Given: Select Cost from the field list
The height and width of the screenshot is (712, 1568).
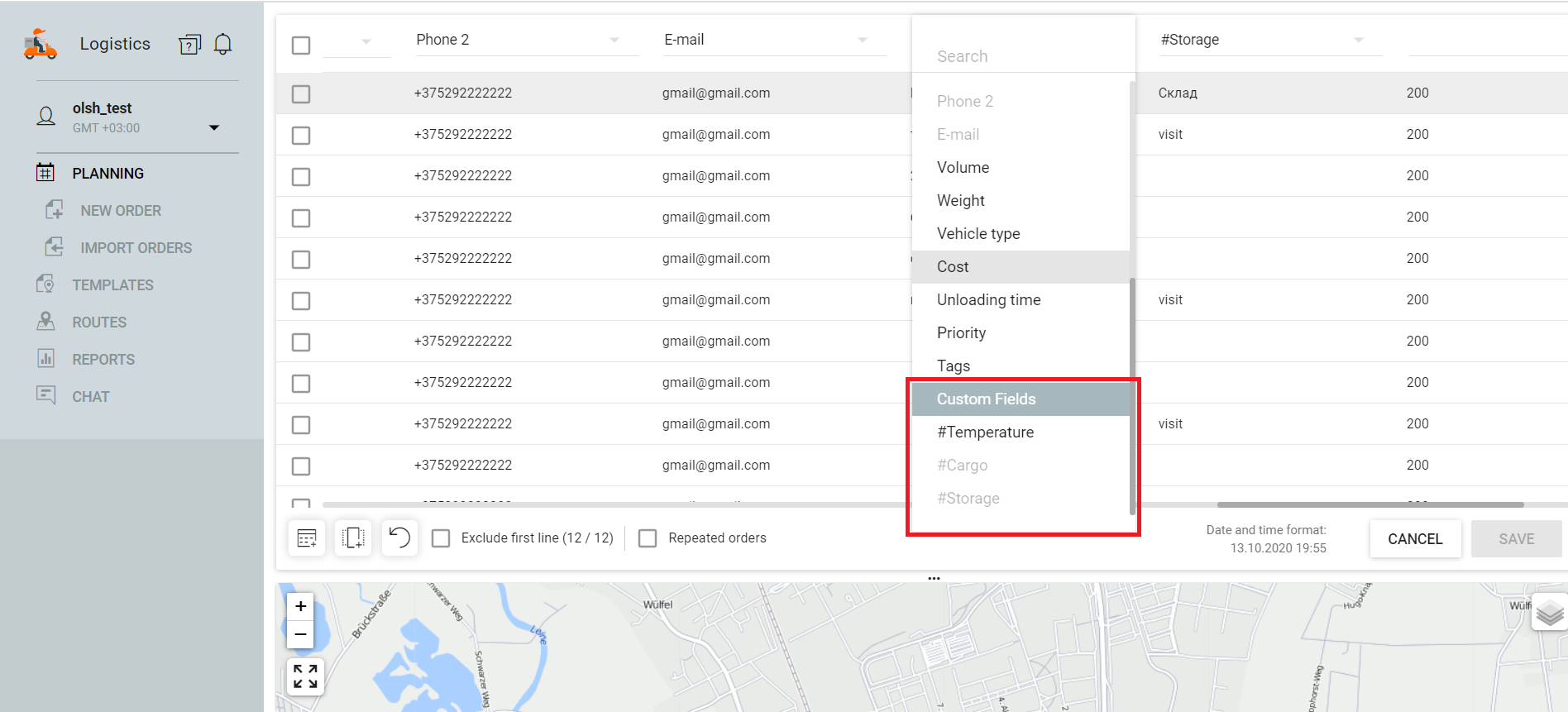Looking at the screenshot, I should [953, 267].
